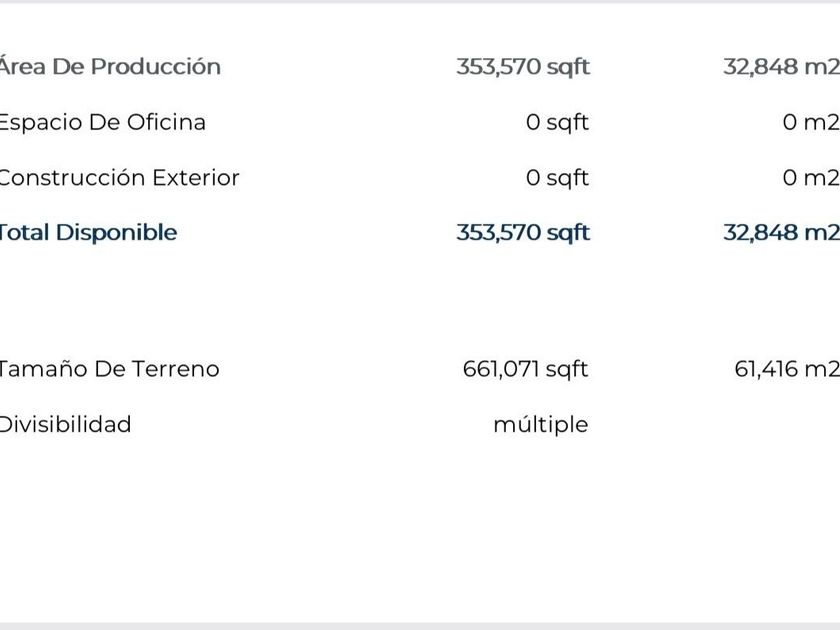Click the gray strip at the top edge
This screenshot has height=630, width=840.
(420, 1)
